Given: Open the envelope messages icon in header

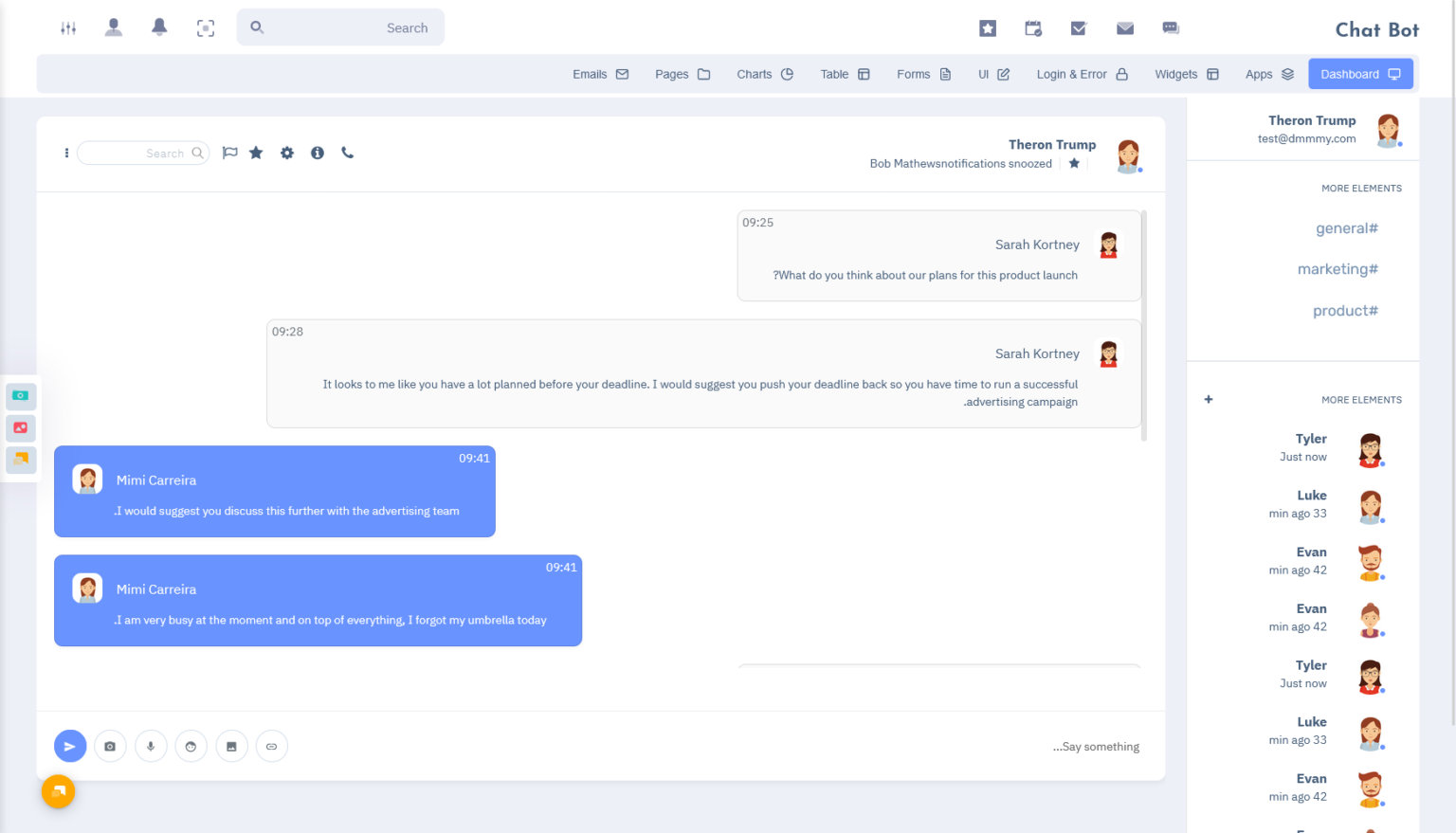Looking at the screenshot, I should coord(1125,28).
